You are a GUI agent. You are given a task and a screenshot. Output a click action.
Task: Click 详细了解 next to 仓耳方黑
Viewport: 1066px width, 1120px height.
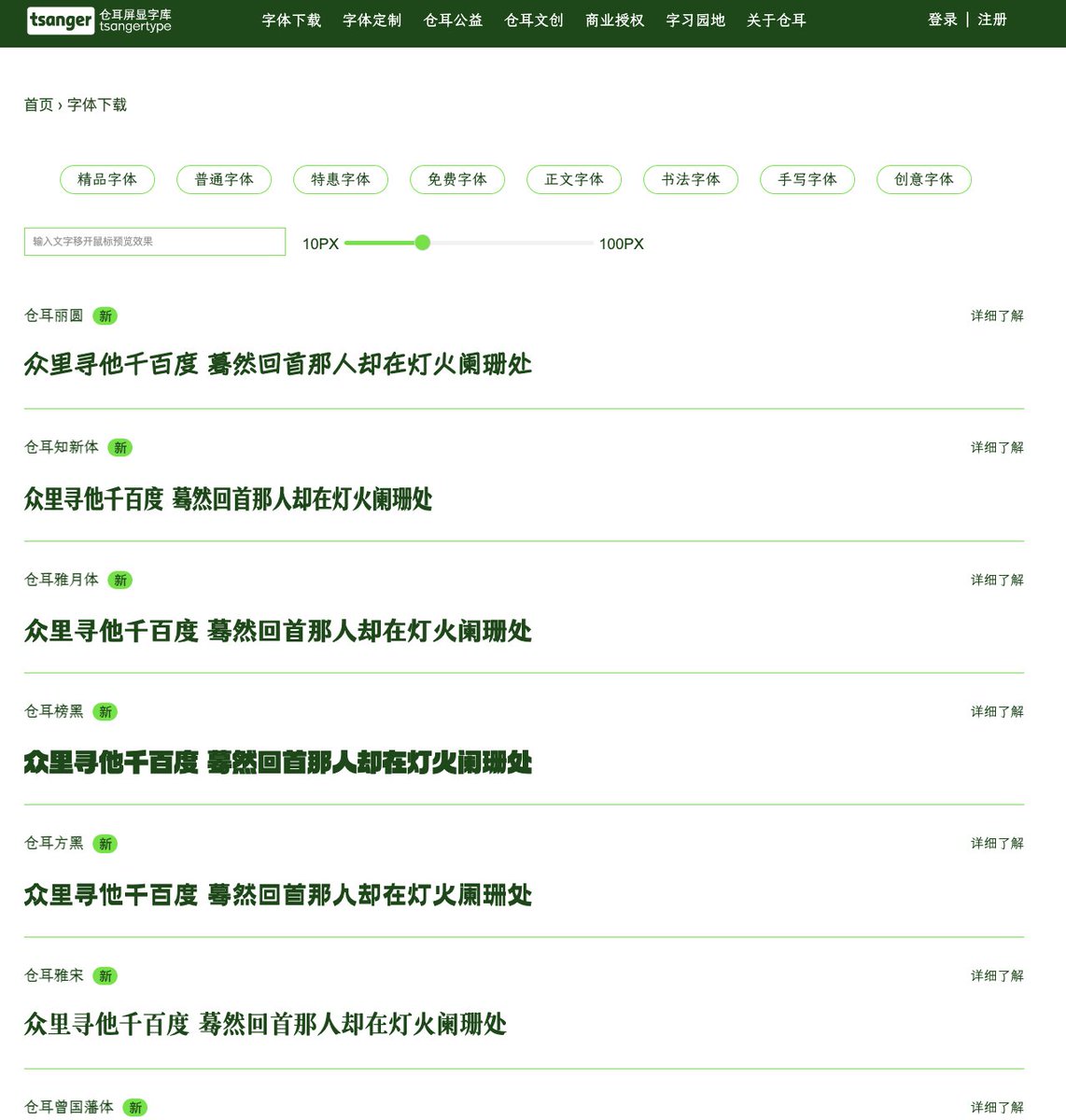[x=996, y=843]
